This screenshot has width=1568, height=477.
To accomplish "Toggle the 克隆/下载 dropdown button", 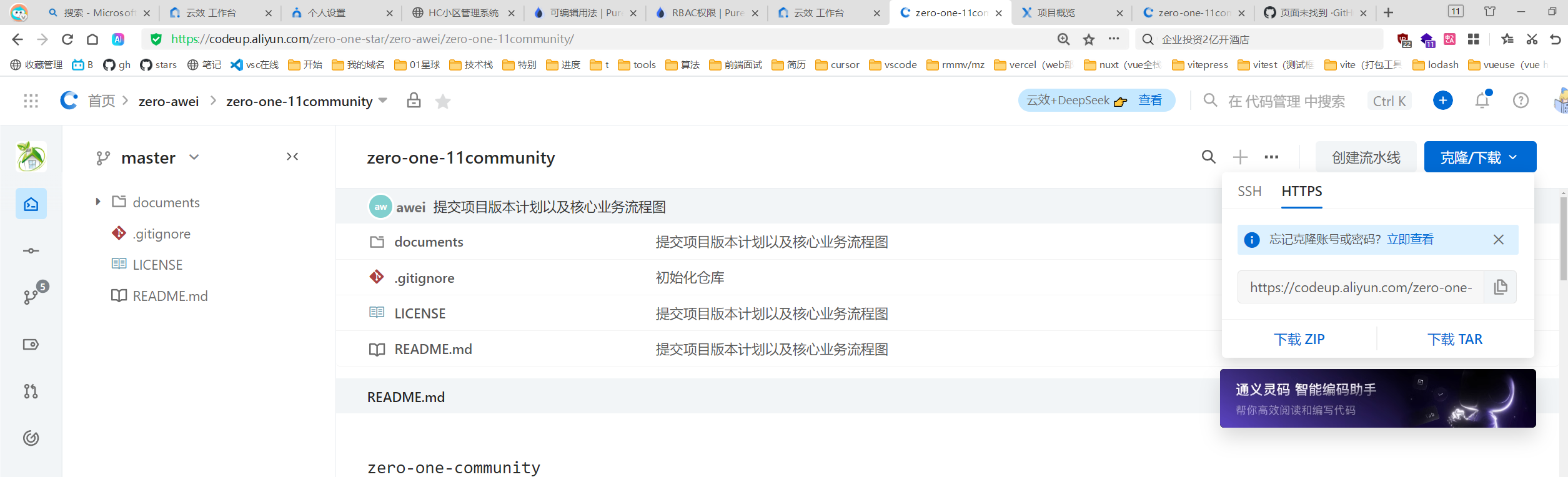I will click(1480, 157).
